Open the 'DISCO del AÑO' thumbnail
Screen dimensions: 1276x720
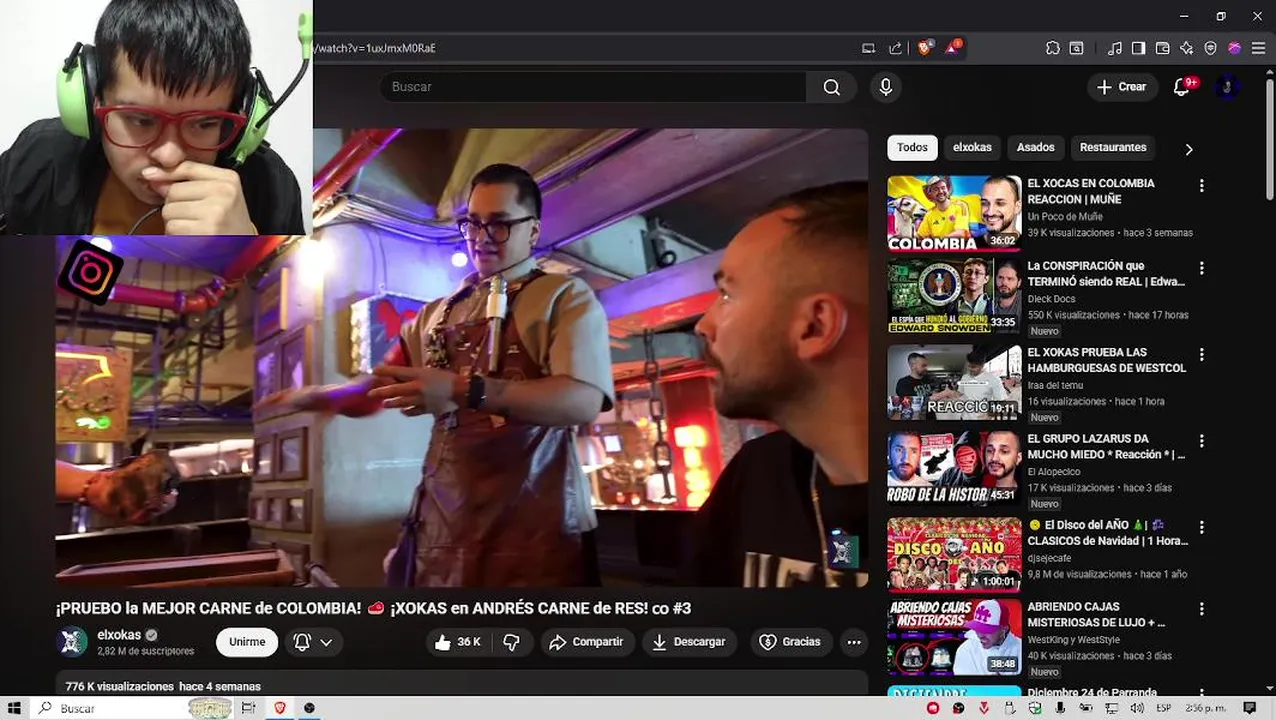pos(954,554)
